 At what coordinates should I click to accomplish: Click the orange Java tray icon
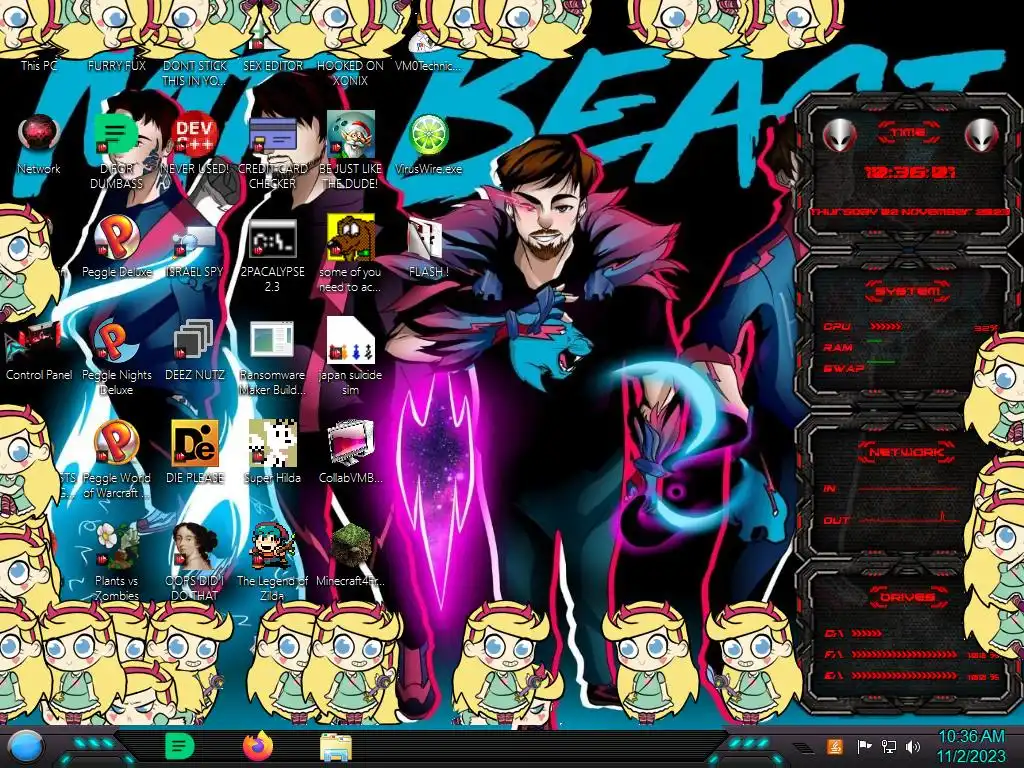[835, 746]
